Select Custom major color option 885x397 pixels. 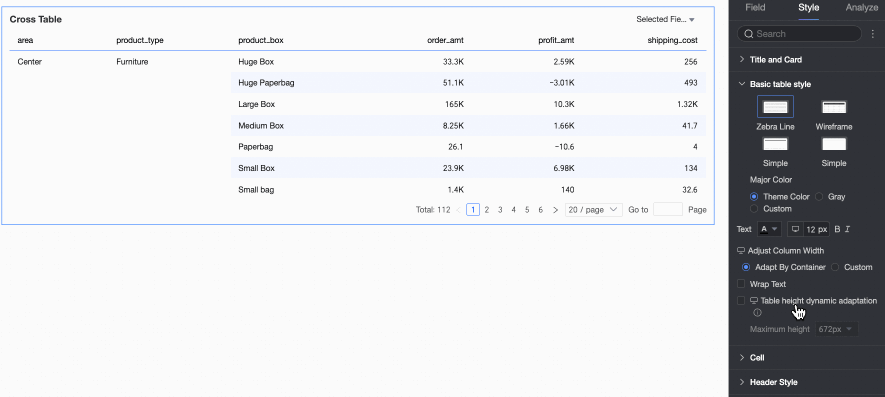(x=754, y=208)
